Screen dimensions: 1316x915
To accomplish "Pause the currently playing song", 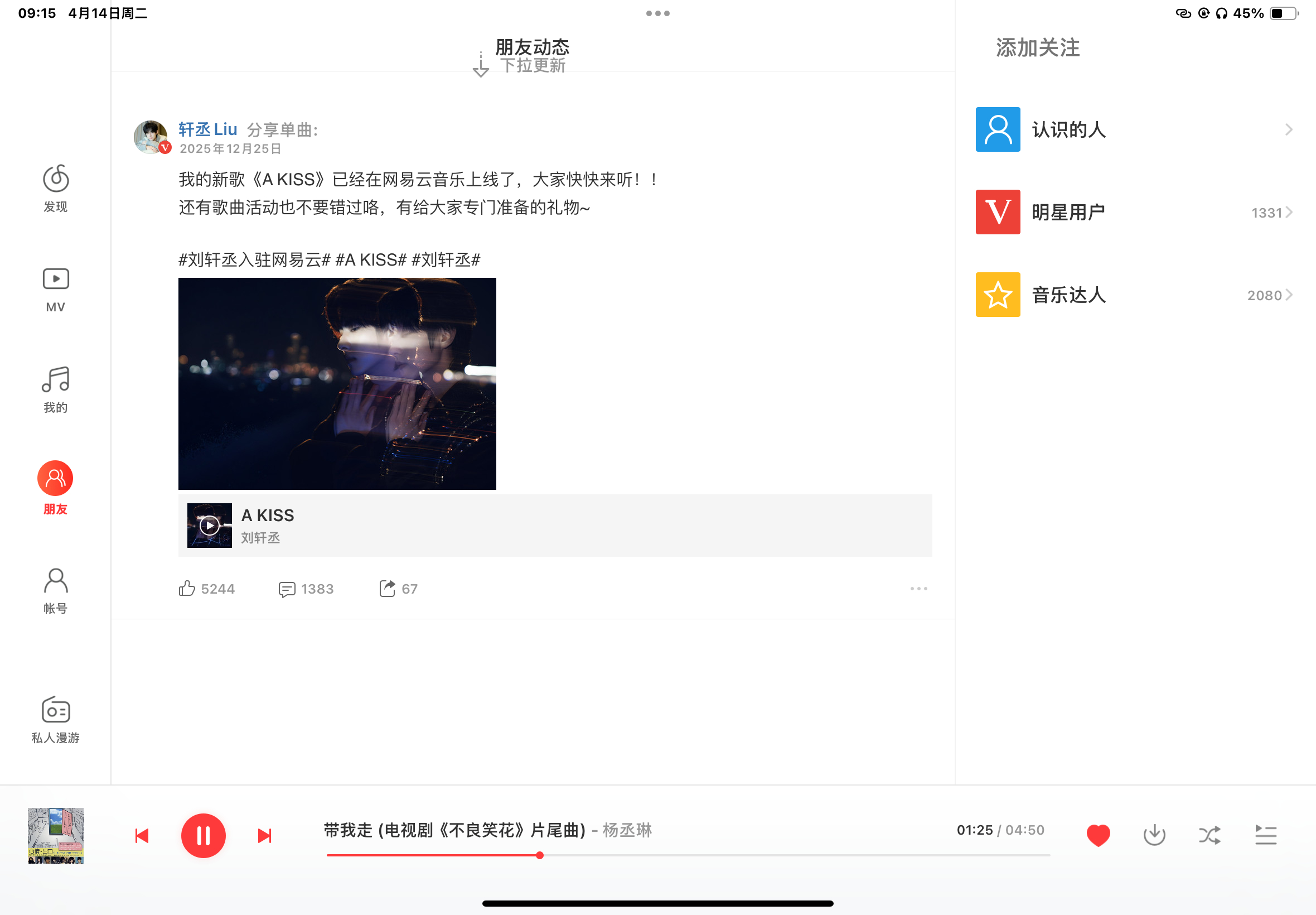I will (x=204, y=835).
